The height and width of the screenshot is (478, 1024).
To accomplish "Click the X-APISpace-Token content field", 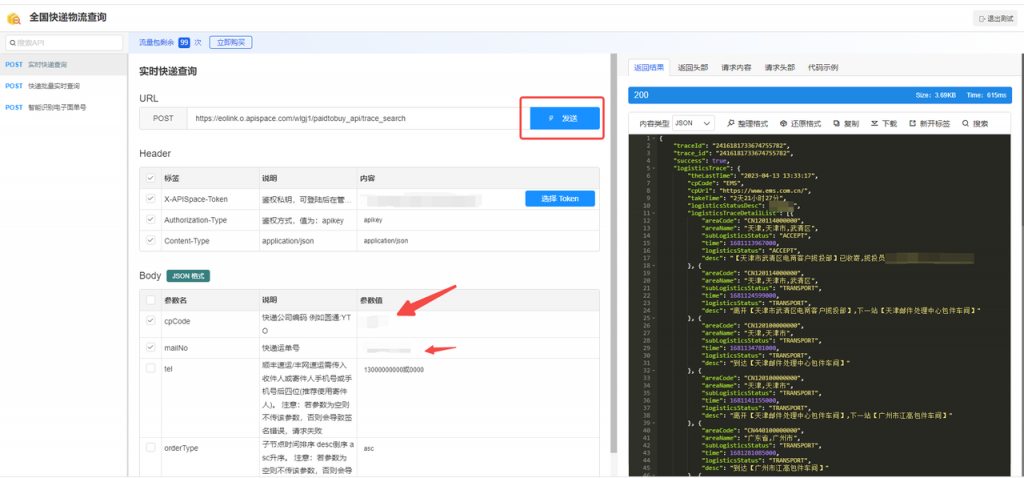I will click(x=440, y=199).
